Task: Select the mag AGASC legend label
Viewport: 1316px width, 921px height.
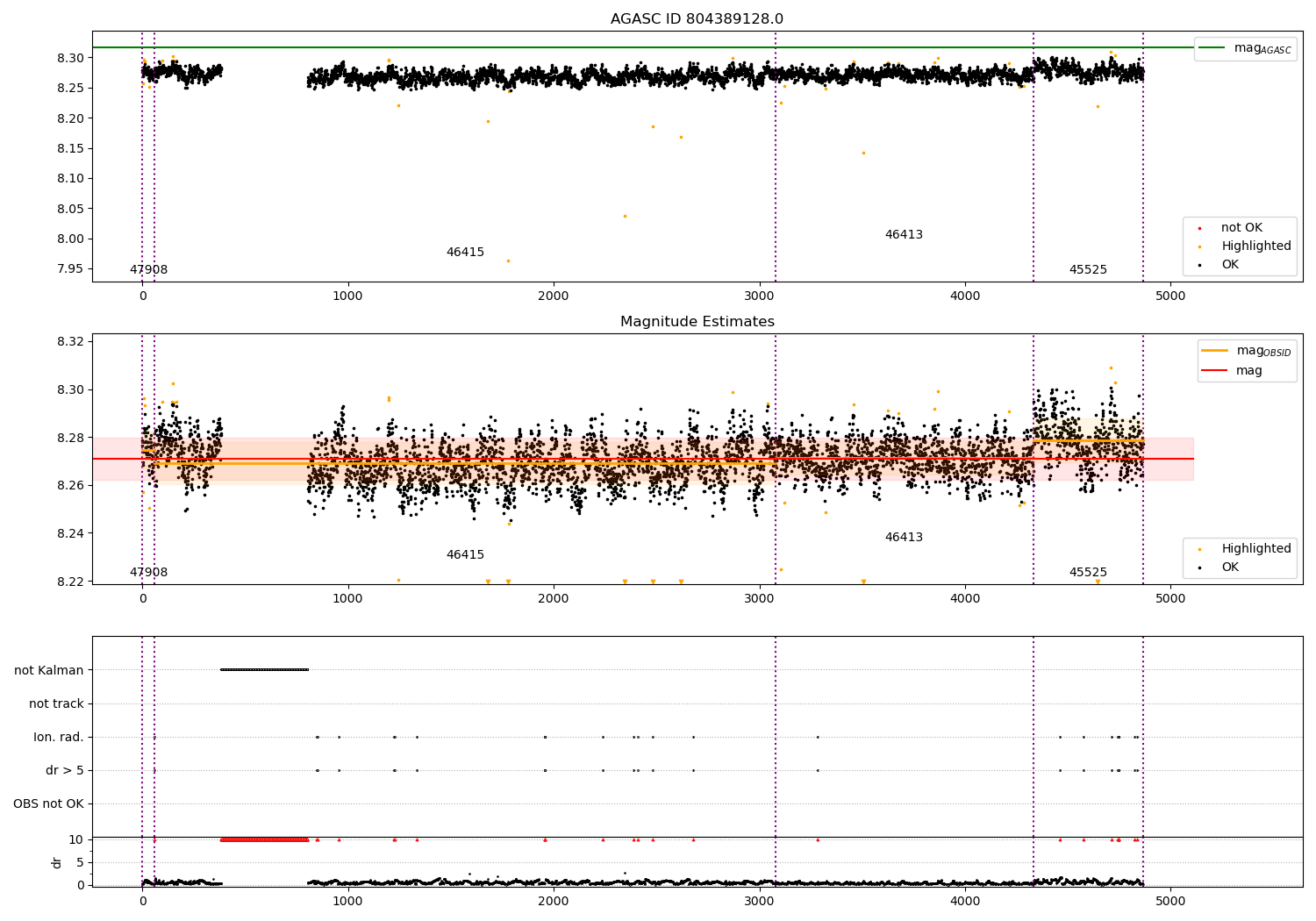Action: (x=1262, y=48)
